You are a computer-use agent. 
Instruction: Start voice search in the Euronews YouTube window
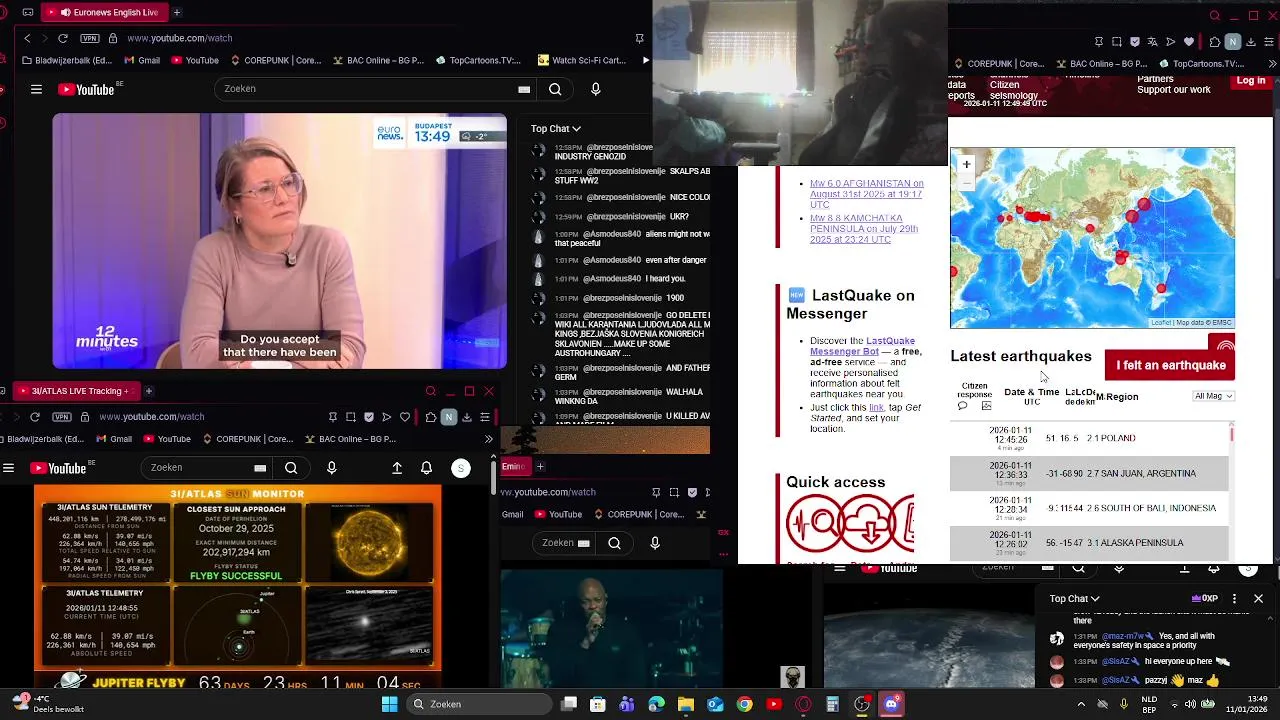coord(596,89)
